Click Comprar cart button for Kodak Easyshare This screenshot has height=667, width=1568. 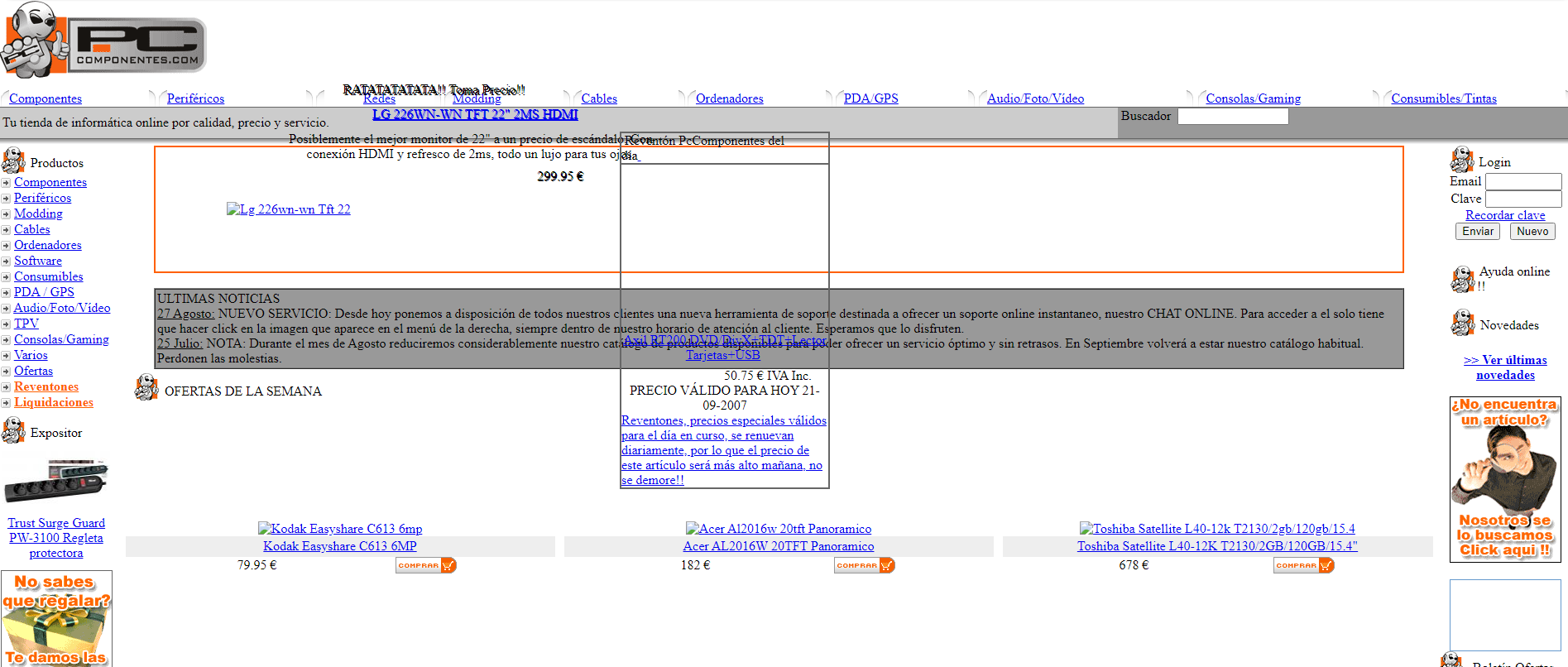pos(425,565)
